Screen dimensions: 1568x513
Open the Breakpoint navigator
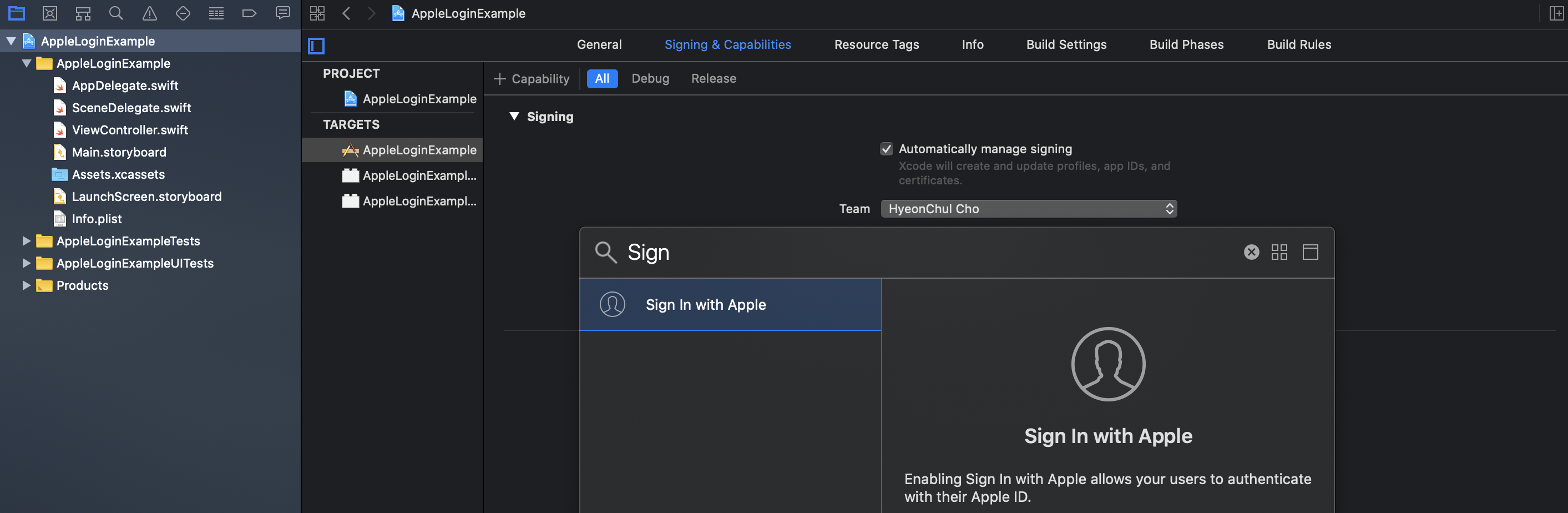click(250, 13)
